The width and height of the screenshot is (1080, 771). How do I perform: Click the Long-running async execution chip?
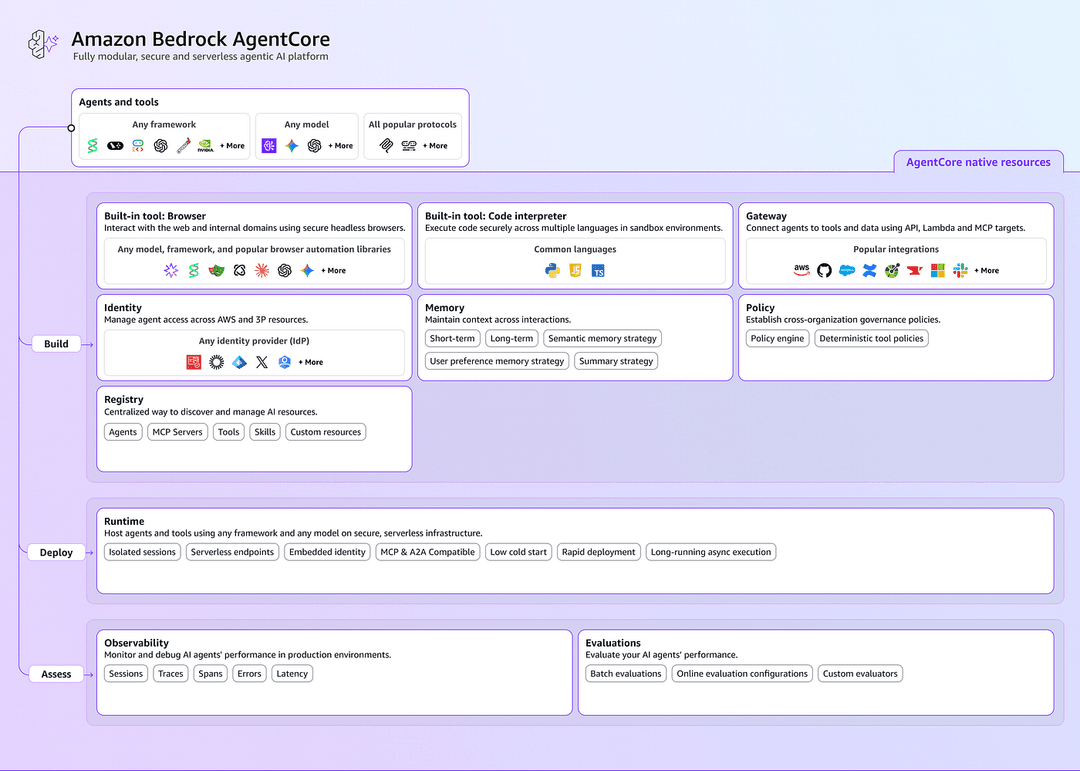[711, 552]
